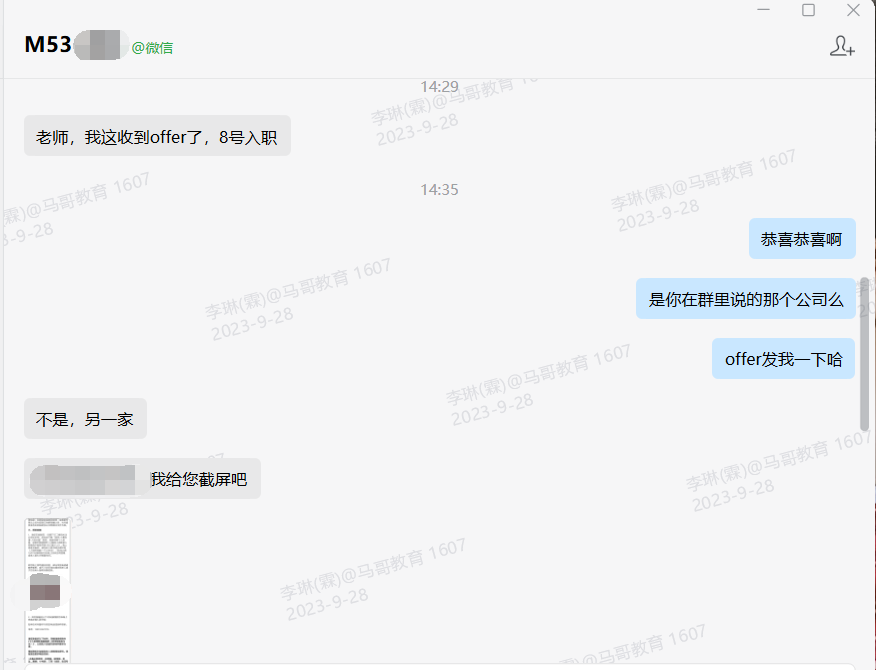
Task: Select the 是你在群里说的那个公司么 message
Action: [746, 299]
